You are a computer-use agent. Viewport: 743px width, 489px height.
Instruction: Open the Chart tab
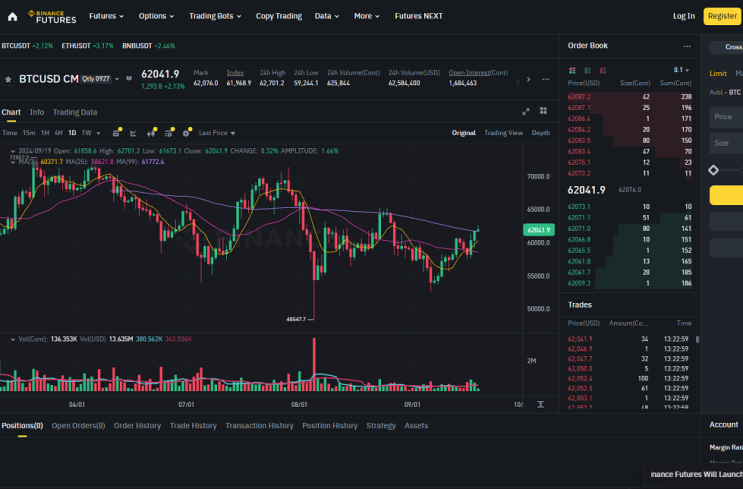pyautogui.click(x=11, y=112)
